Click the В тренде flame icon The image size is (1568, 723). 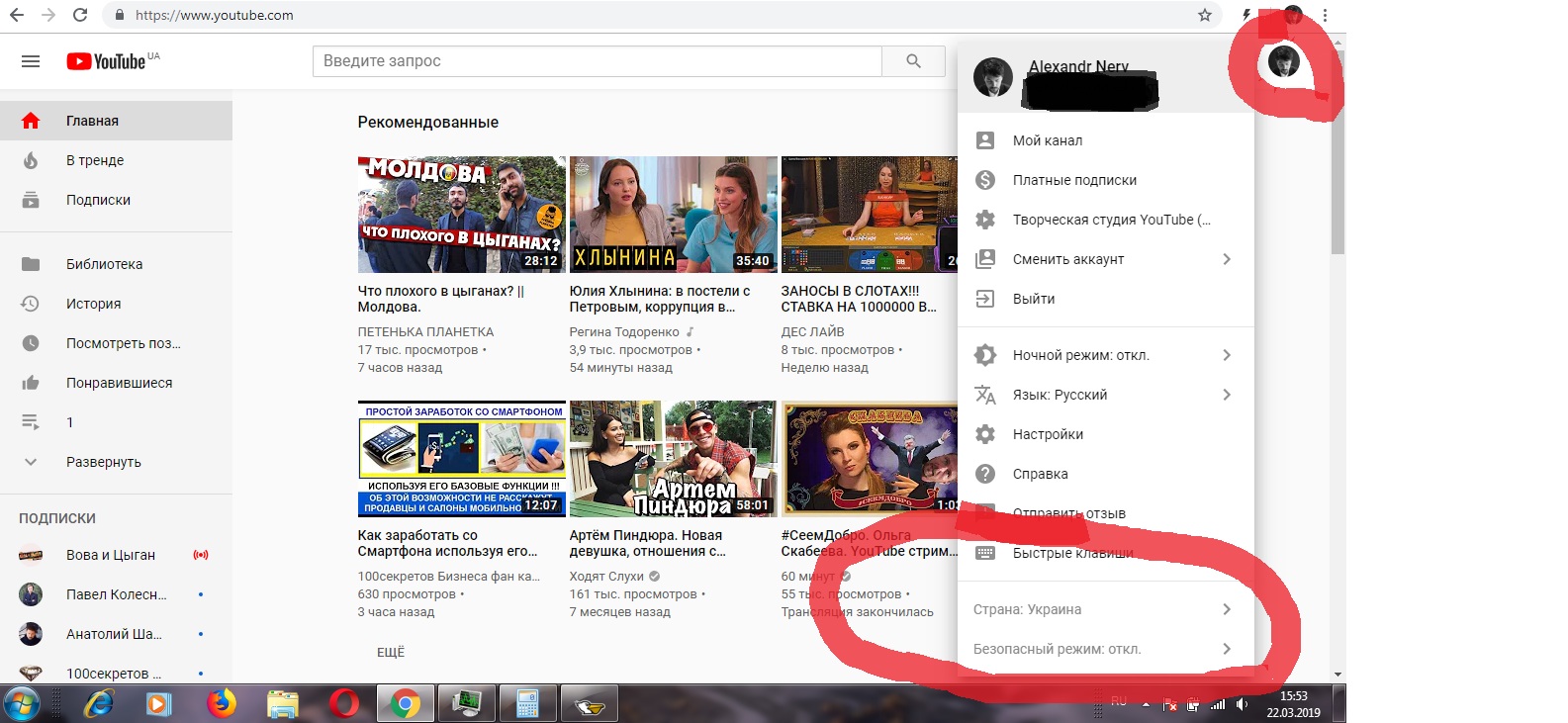[x=31, y=160]
